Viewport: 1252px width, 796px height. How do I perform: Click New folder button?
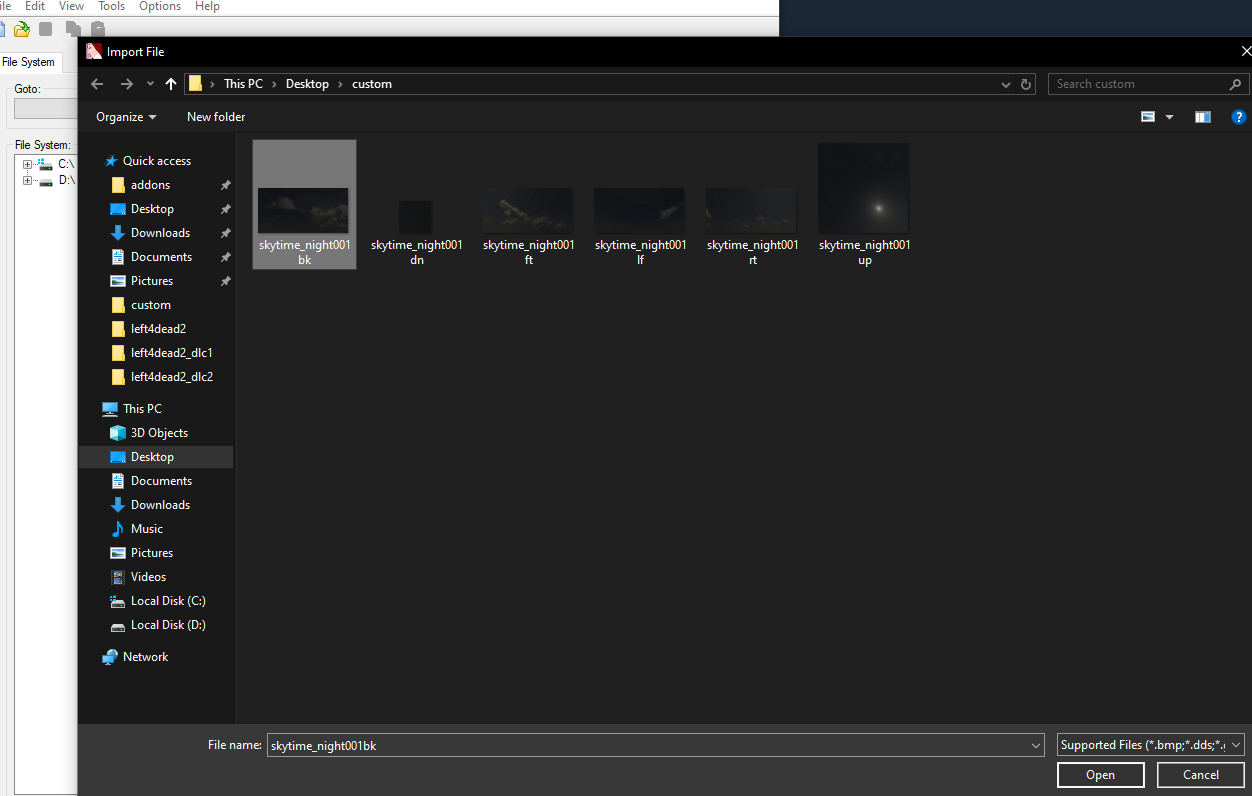[x=216, y=117]
